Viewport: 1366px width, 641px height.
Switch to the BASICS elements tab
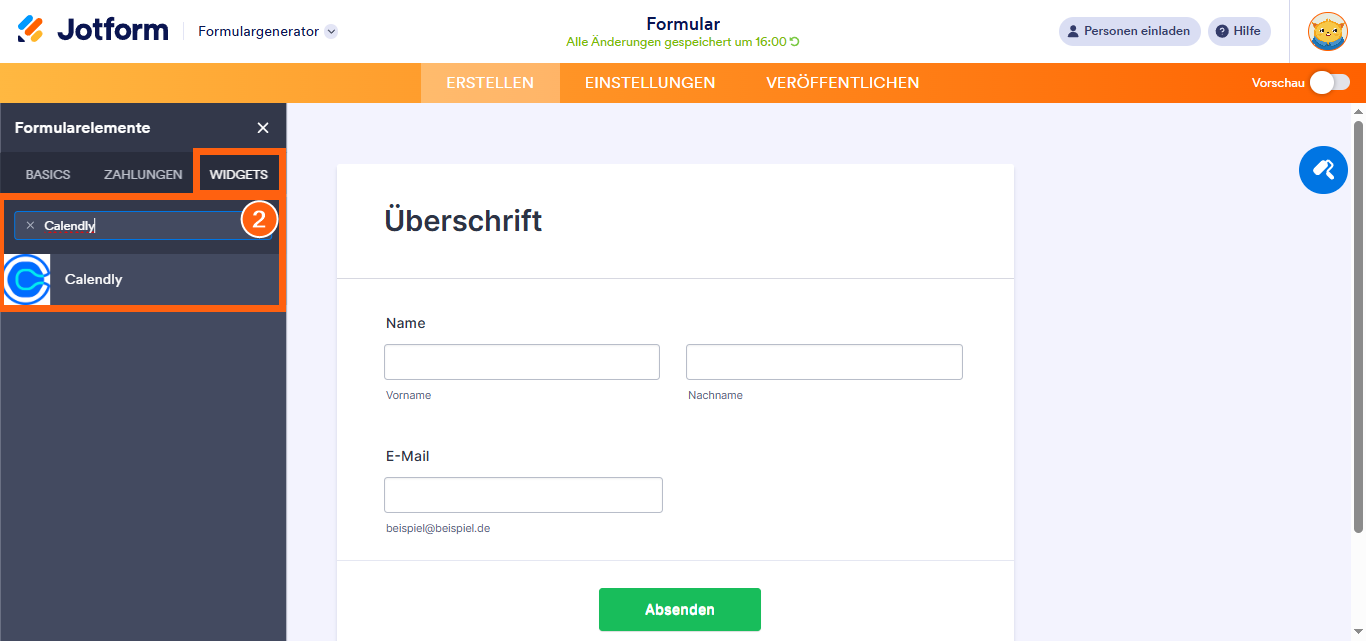(46, 173)
